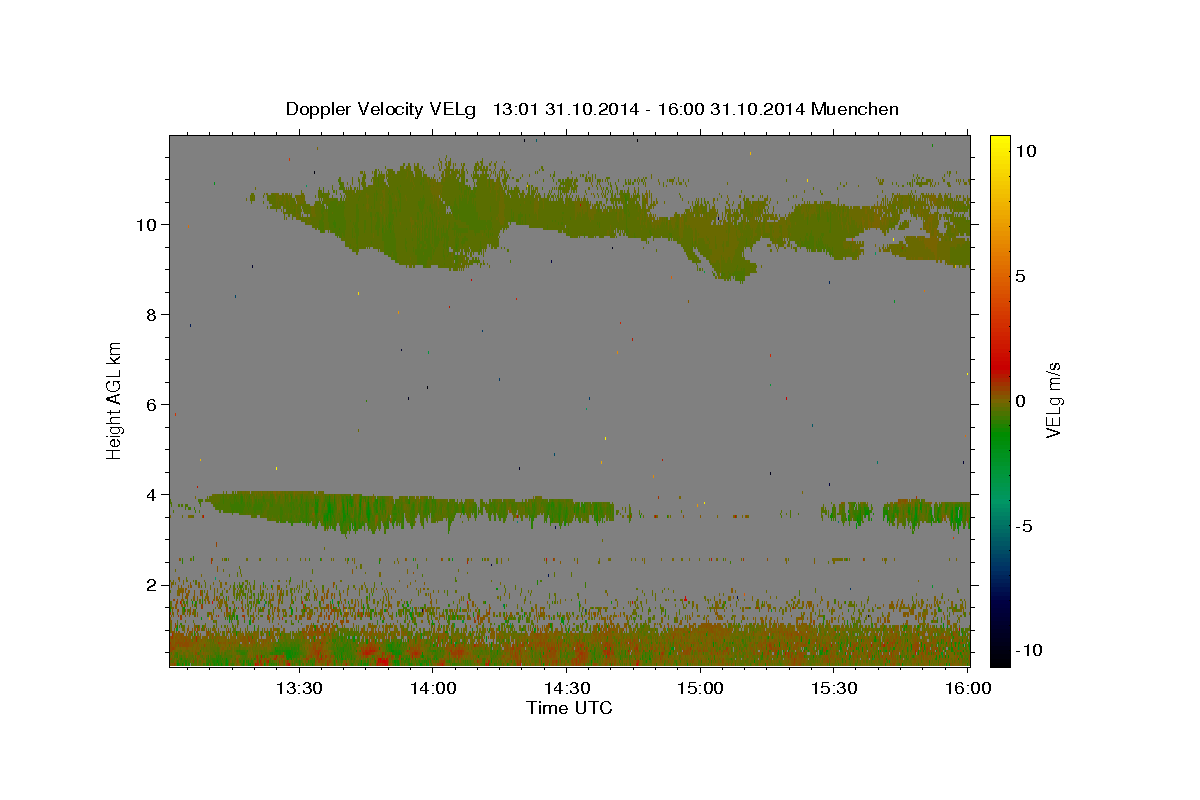Click the 'VELg m/s' colorbar label

1052,400
